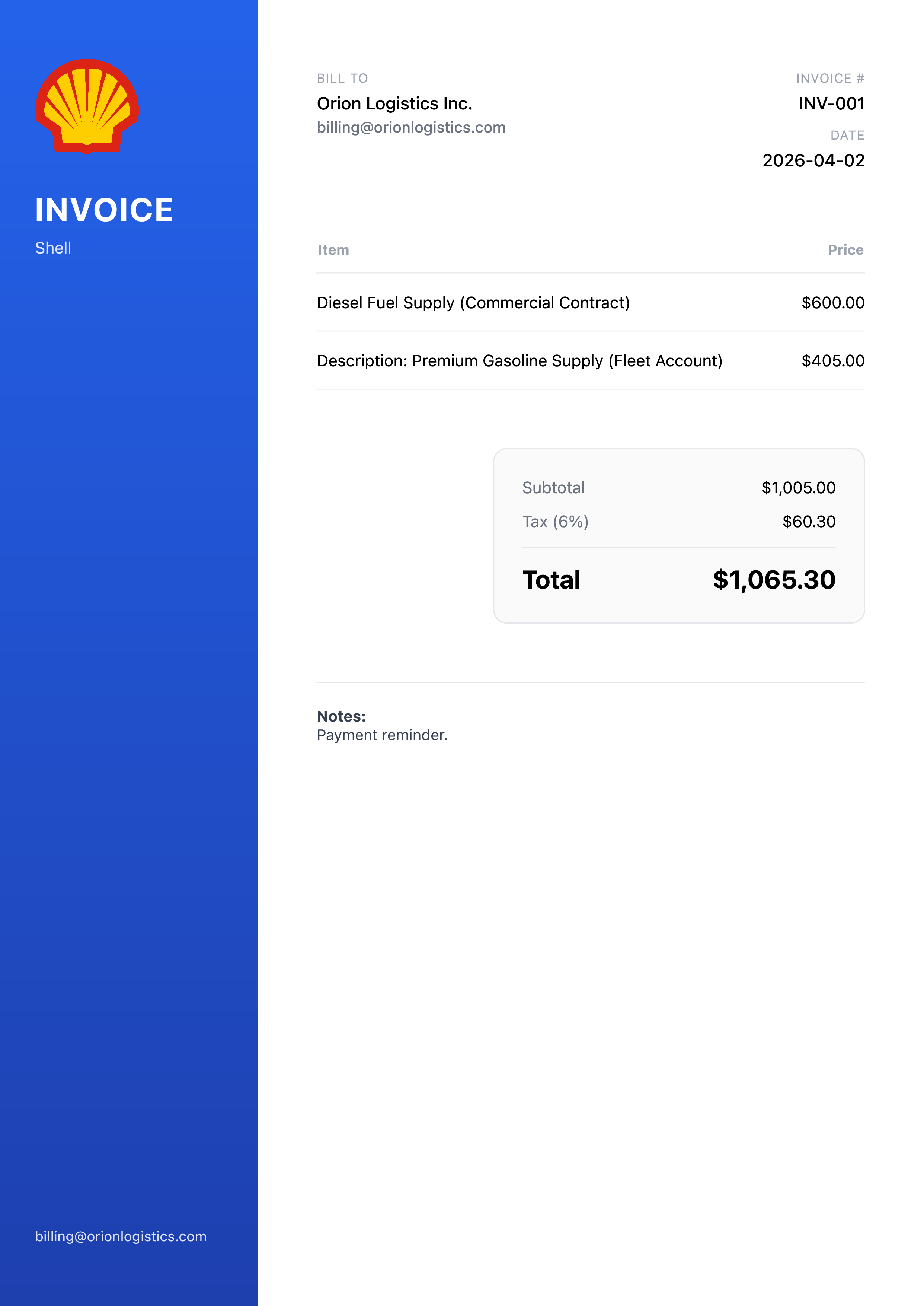Image resolution: width=924 pixels, height=1306 pixels.
Task: Click the $405.00 price value
Action: [x=832, y=361]
